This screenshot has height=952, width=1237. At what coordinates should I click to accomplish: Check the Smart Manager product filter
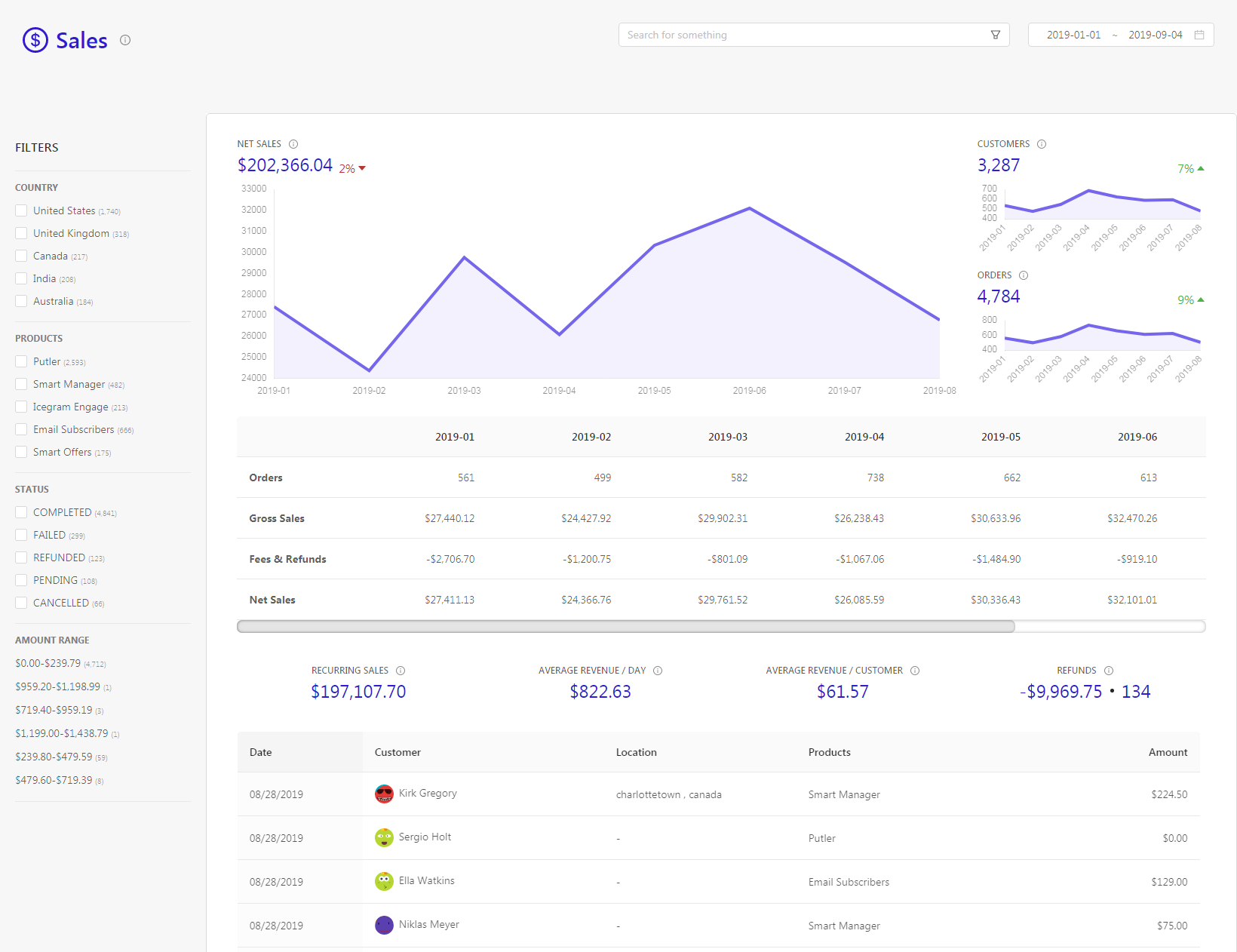click(21, 384)
